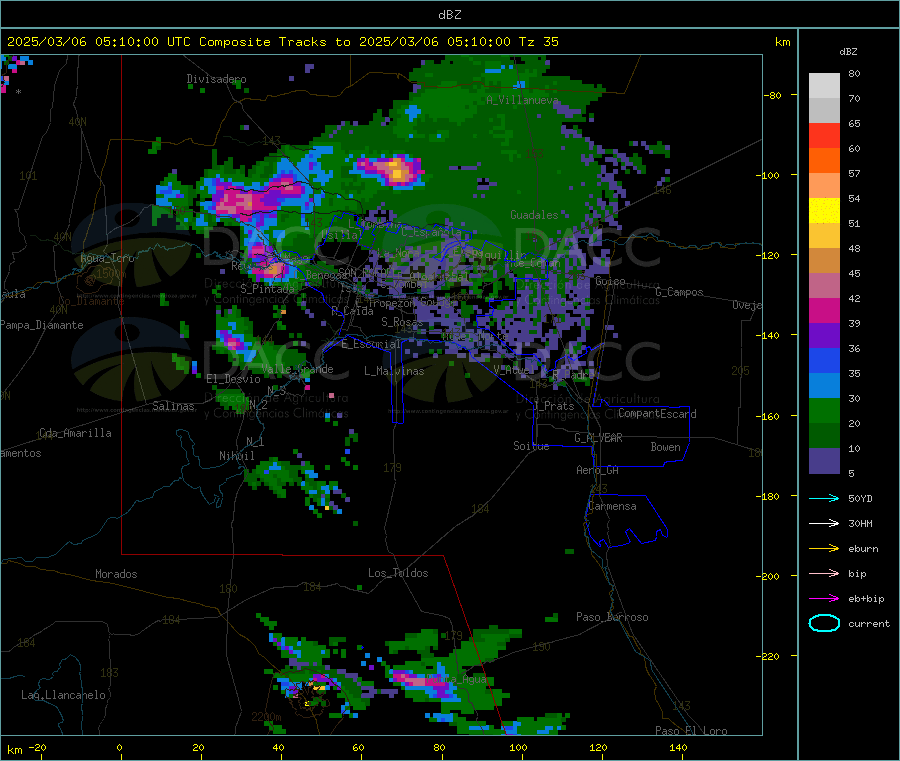Screen dimensions: 900x761
Task: Click the G_ALVEAR map label
Action: click(x=598, y=438)
